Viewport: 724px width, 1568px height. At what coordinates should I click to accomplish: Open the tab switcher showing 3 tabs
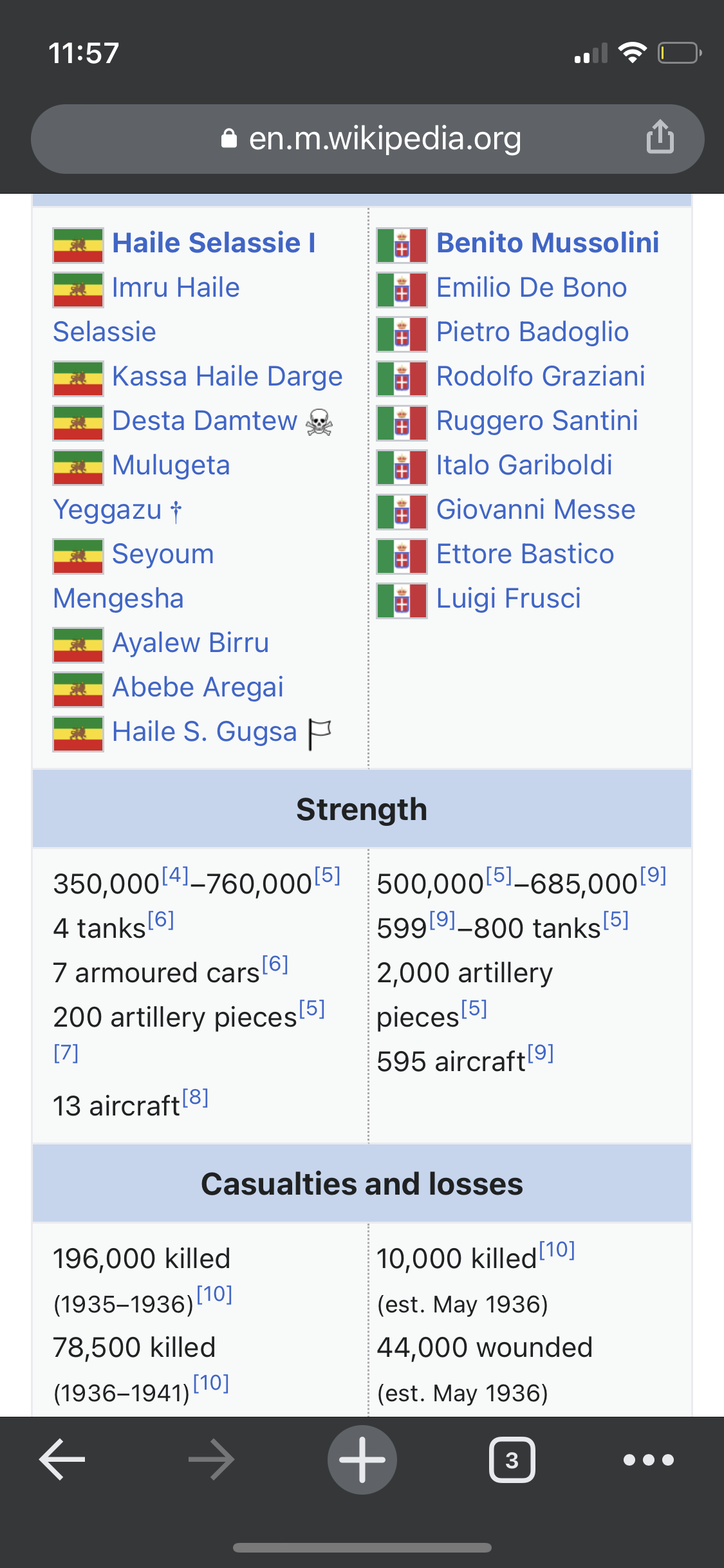[512, 1459]
